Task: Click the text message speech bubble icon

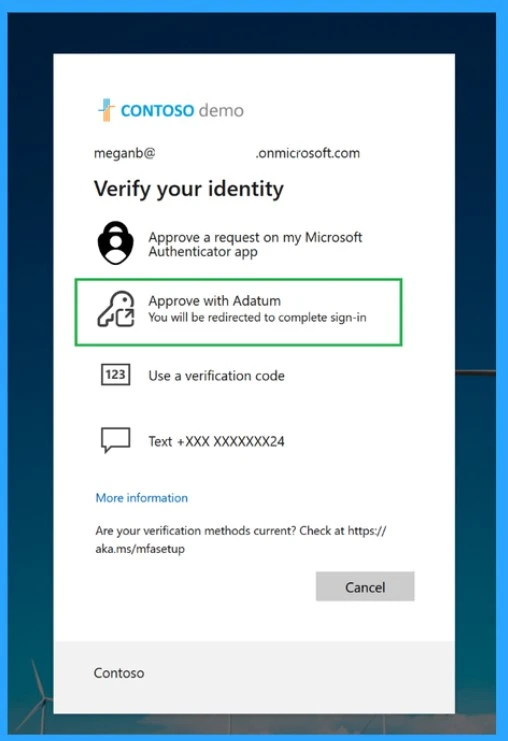Action: pyautogui.click(x=115, y=440)
